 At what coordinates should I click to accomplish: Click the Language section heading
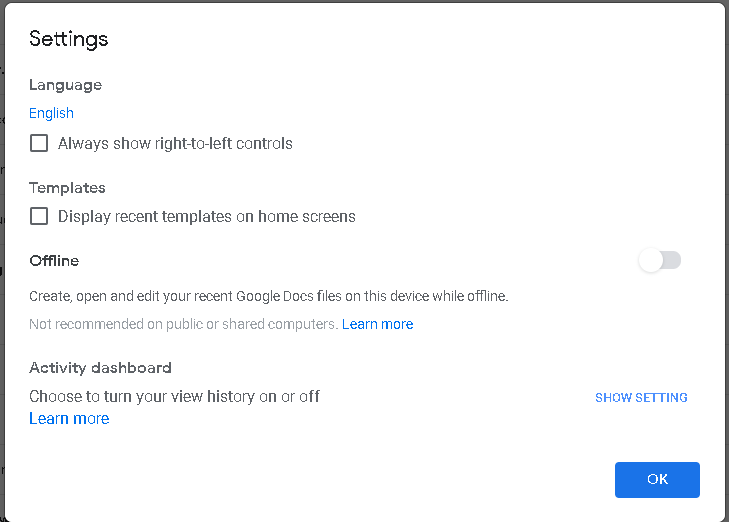point(65,85)
